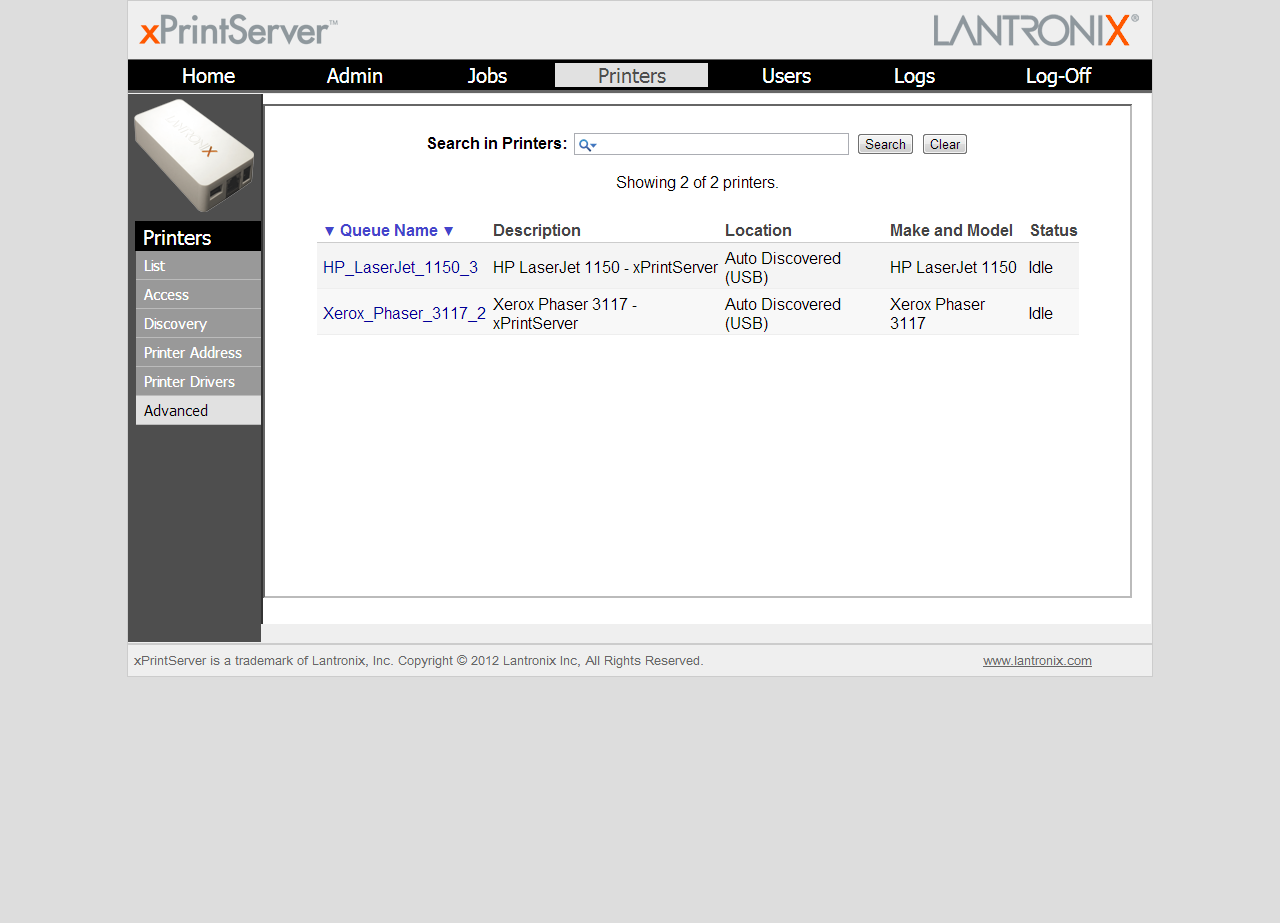
Task: Open the Jobs menu
Action: pos(487,76)
